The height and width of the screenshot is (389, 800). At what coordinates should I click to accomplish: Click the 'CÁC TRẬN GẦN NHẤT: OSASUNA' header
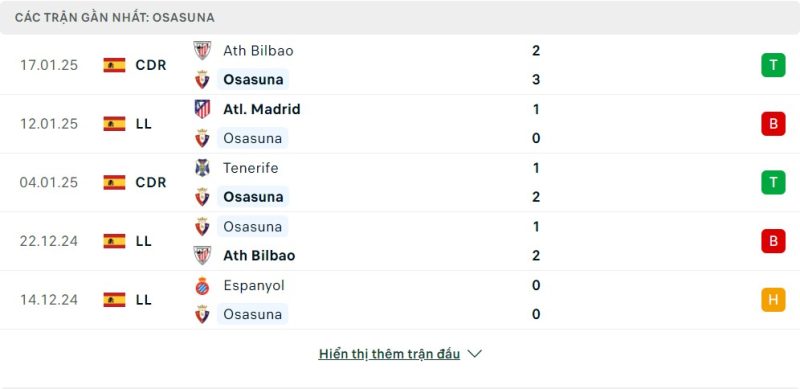115,17
